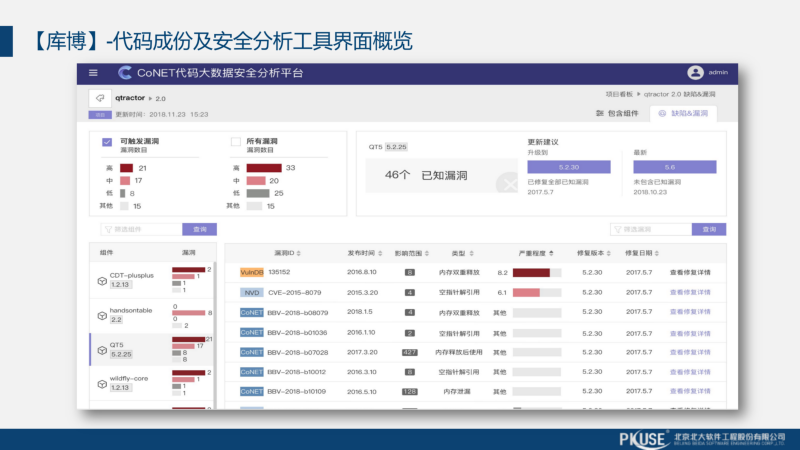The image size is (800, 450).
Task: Click CoNET badge for BBV-2018-b01036
Action: [x=252, y=333]
